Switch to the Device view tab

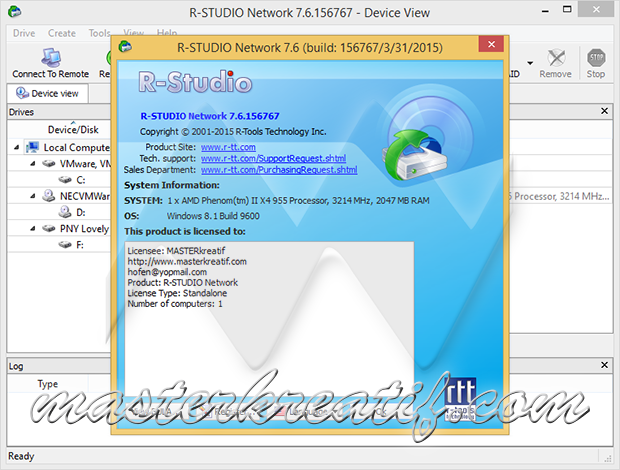pos(47,94)
